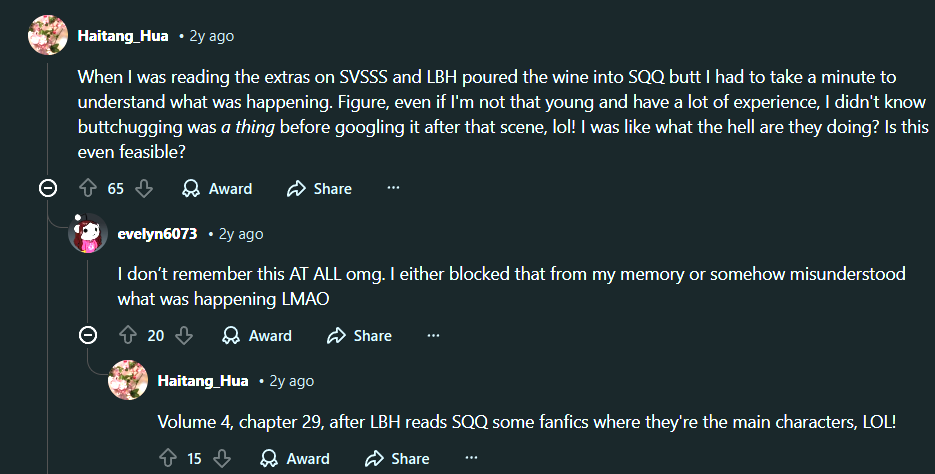935x474 pixels.
Task: Award the top comment by Haitang_Hua
Action: coord(217,188)
